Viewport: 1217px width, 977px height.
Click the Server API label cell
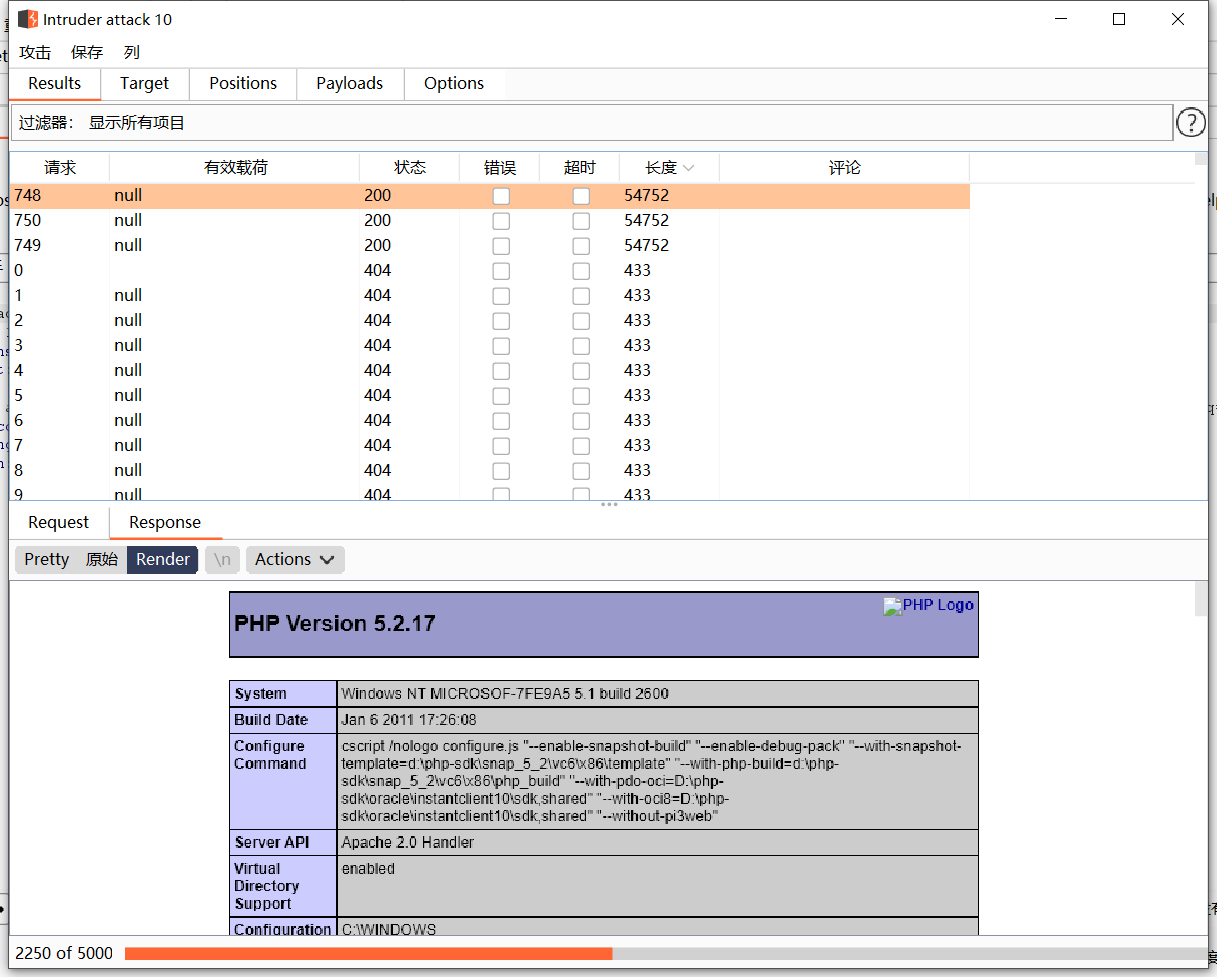coord(283,842)
